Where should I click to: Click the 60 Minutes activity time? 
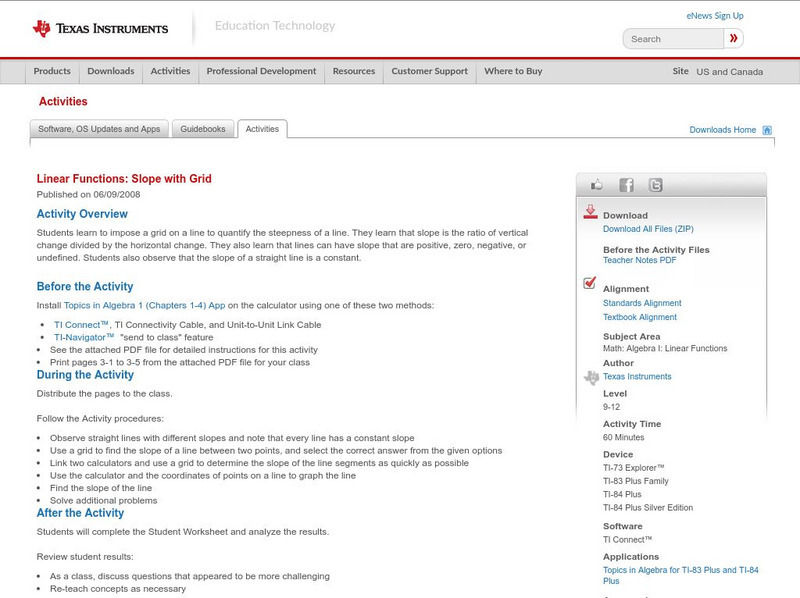[x=623, y=438]
